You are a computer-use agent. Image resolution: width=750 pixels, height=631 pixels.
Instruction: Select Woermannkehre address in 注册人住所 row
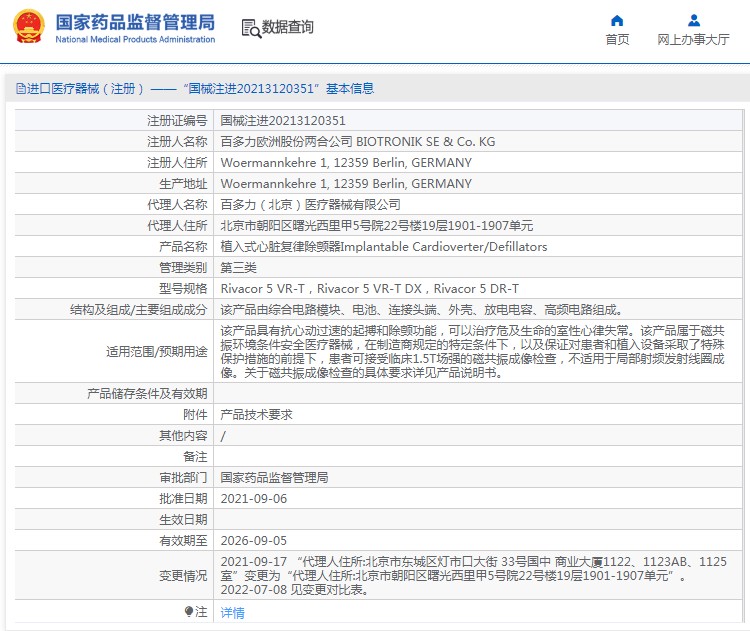click(346, 163)
